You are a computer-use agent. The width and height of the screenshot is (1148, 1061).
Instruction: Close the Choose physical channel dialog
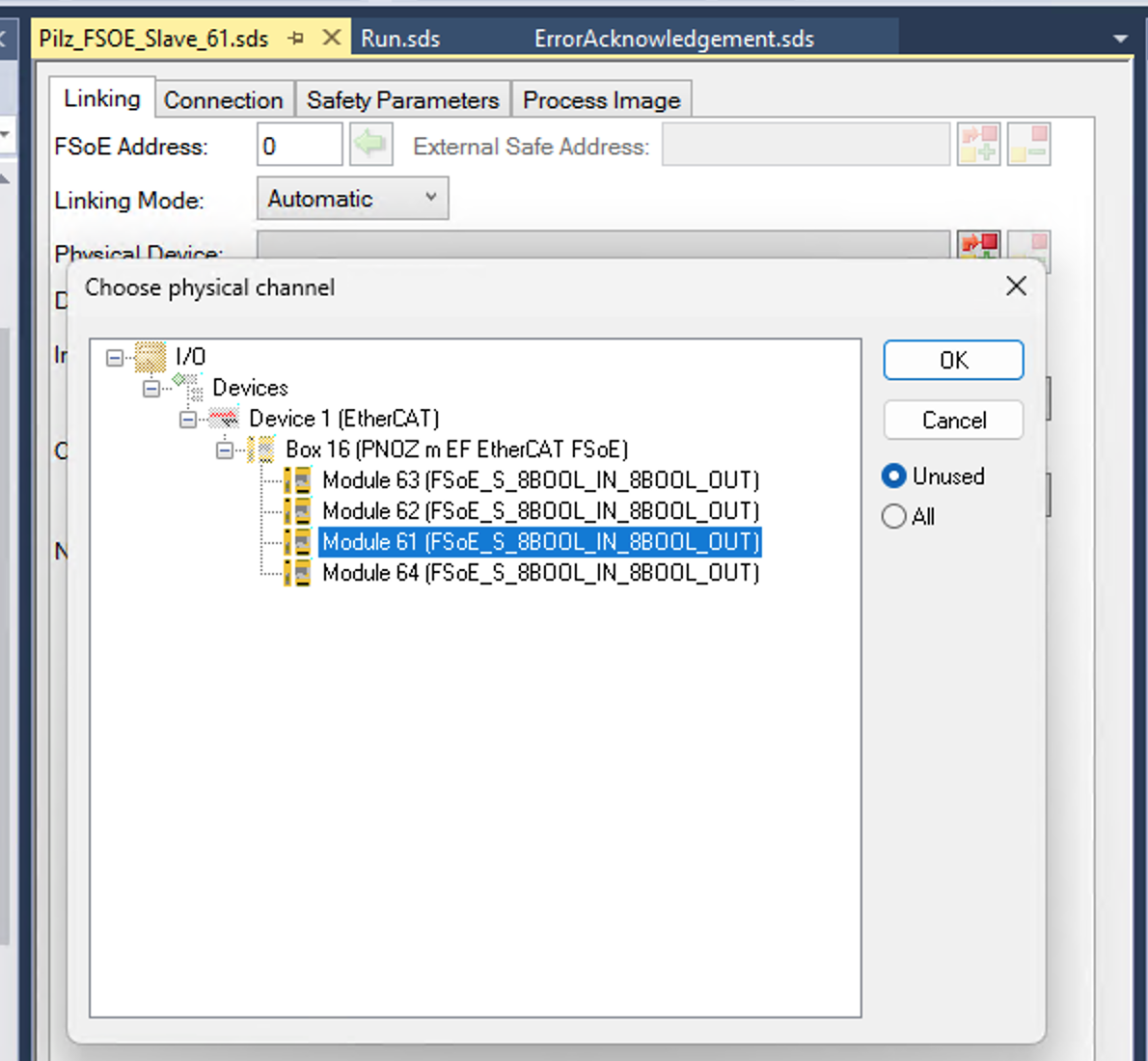[x=1016, y=286]
